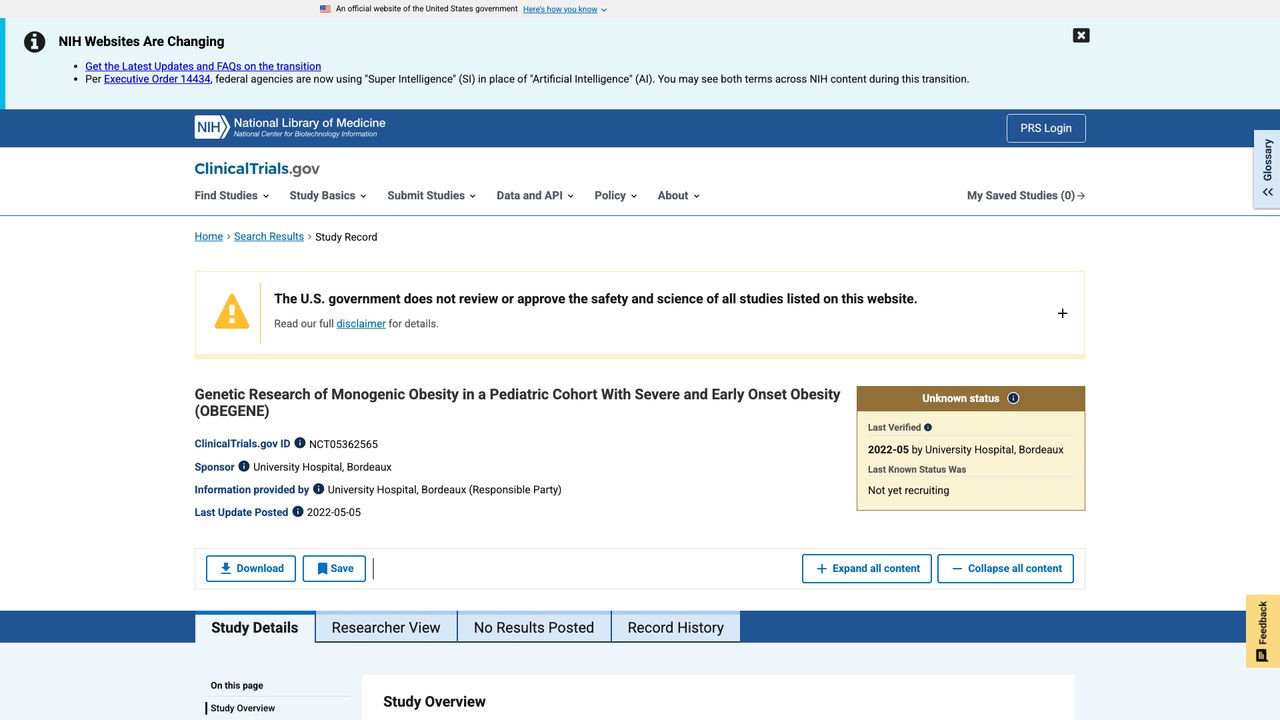Viewport: 1280px width, 720px height.
Task: Expand the disclaimer warning with plus icon
Action: [1062, 313]
